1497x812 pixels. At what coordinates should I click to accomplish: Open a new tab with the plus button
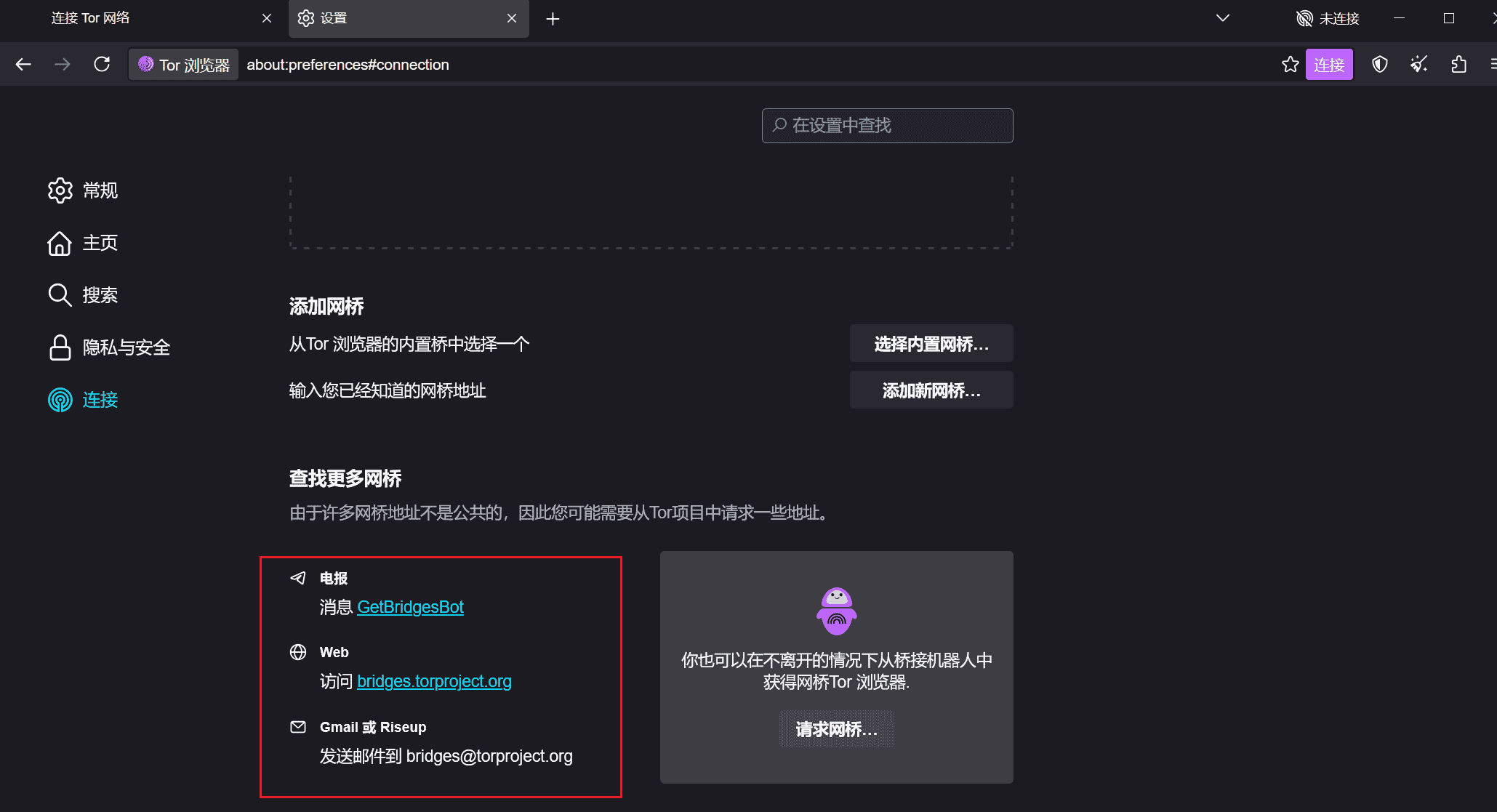553,19
